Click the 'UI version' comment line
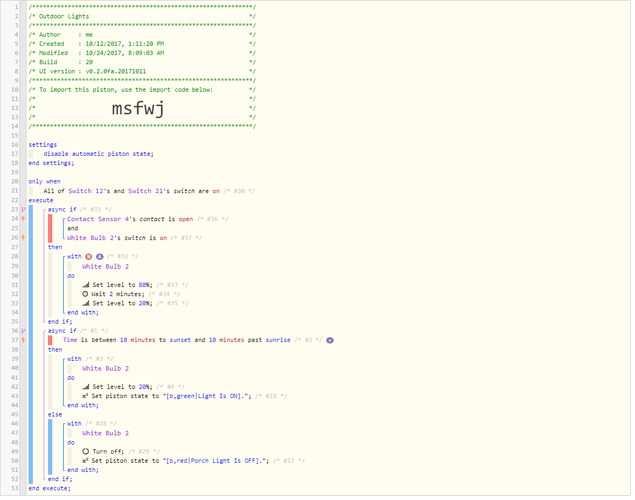 pyautogui.click(x=142, y=71)
